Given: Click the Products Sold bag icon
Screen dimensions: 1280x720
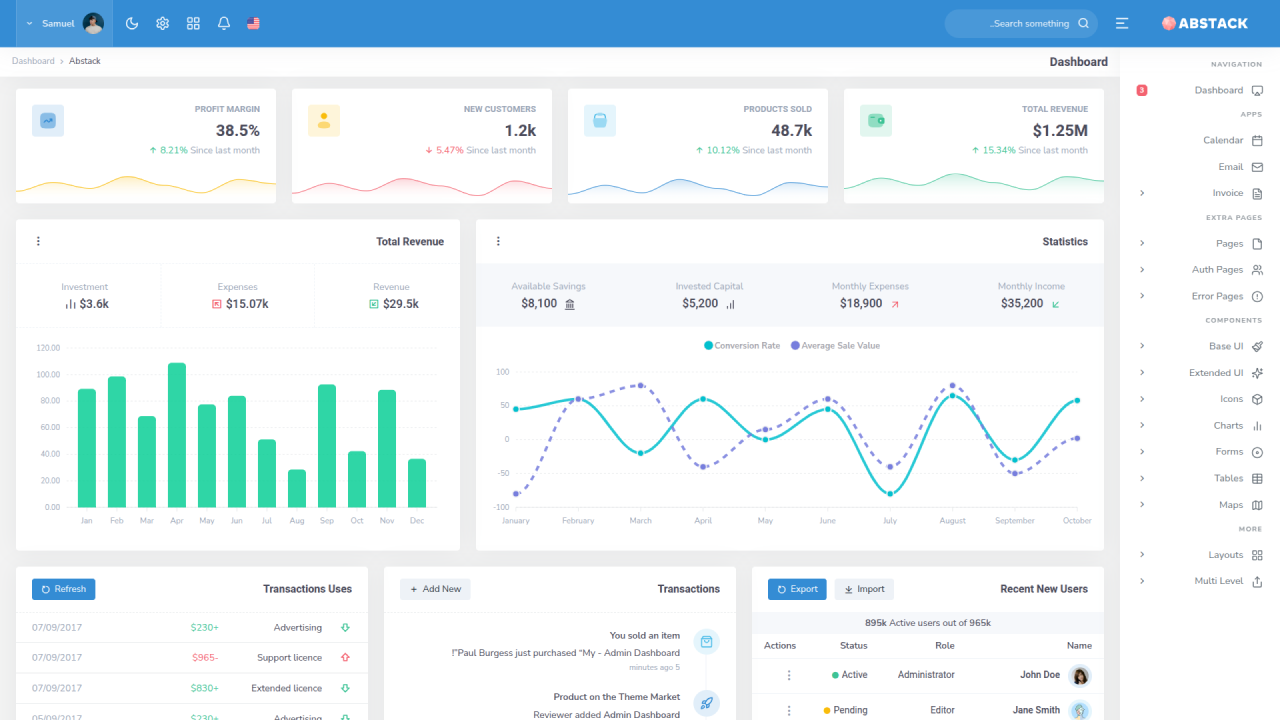Looking at the screenshot, I should pos(600,121).
